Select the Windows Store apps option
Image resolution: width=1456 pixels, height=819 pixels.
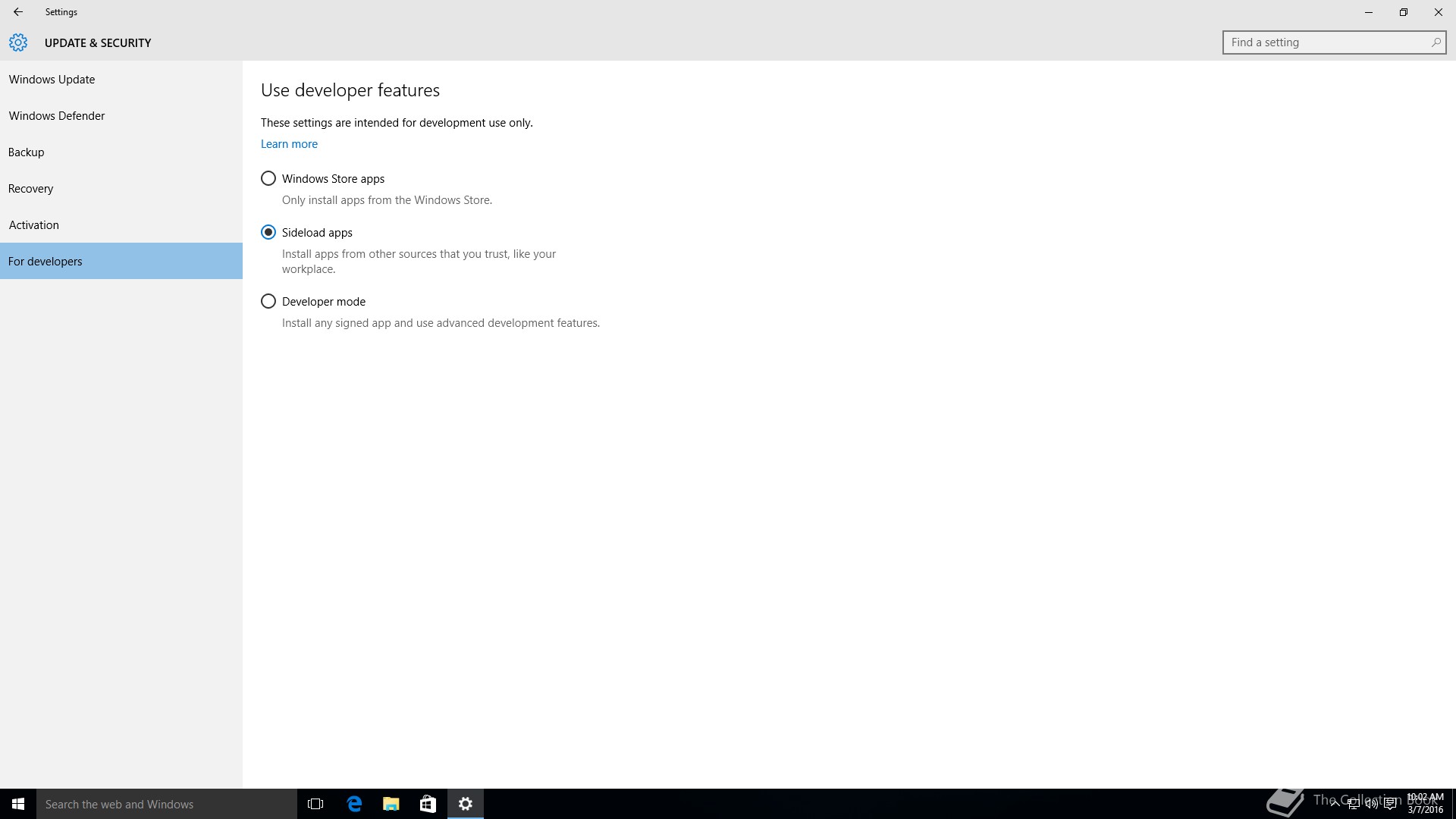coord(268,179)
